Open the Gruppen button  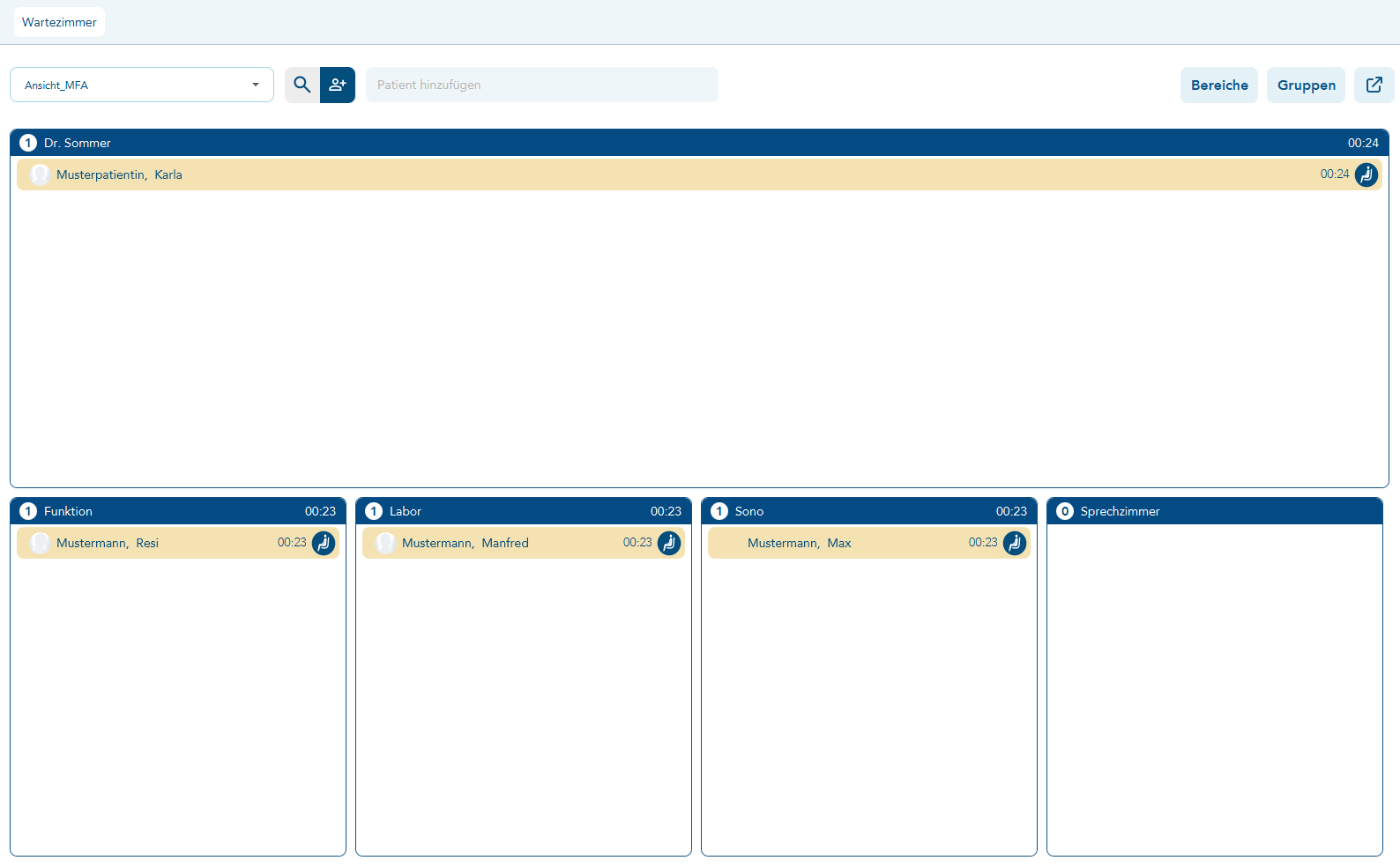pos(1306,85)
